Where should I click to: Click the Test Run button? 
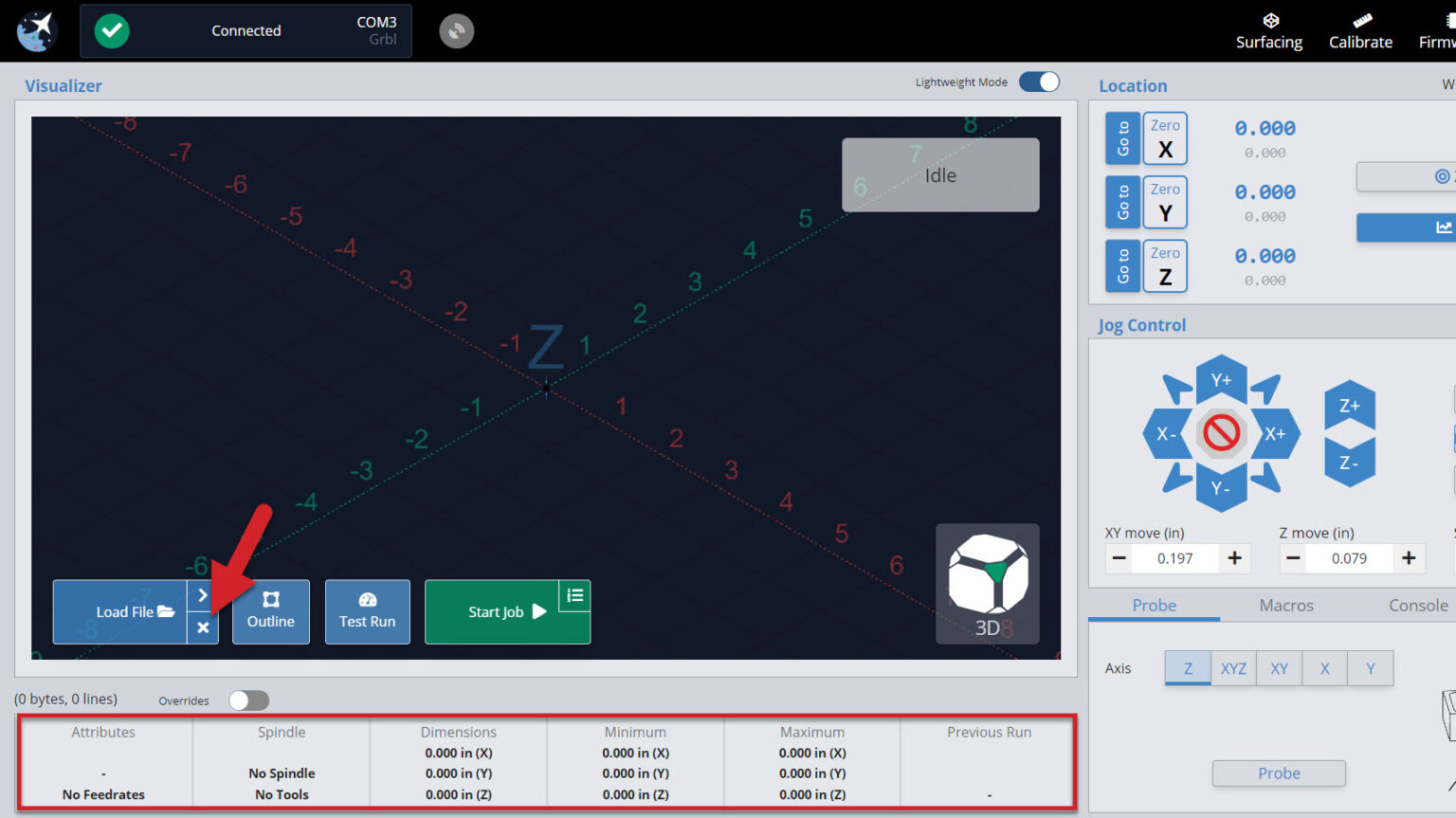click(368, 612)
